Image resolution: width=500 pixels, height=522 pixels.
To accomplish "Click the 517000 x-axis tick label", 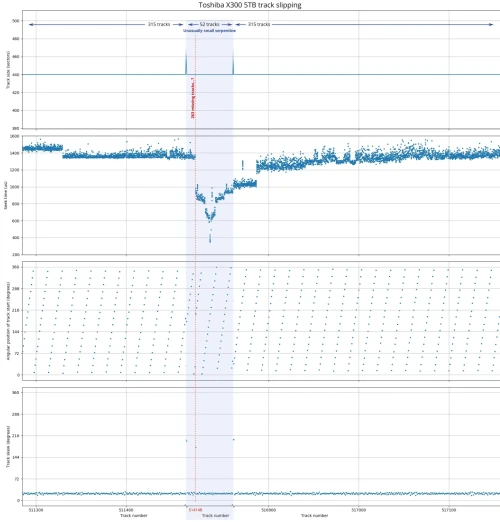I will (359, 510).
